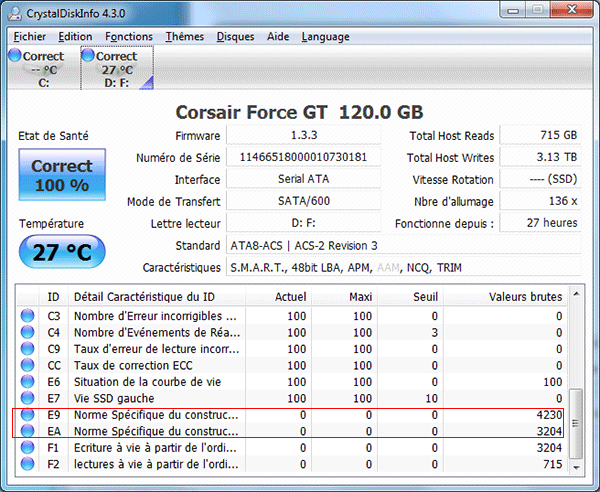This screenshot has width=600, height=492.
Task: Click the Actuel column header
Action: tap(278, 297)
